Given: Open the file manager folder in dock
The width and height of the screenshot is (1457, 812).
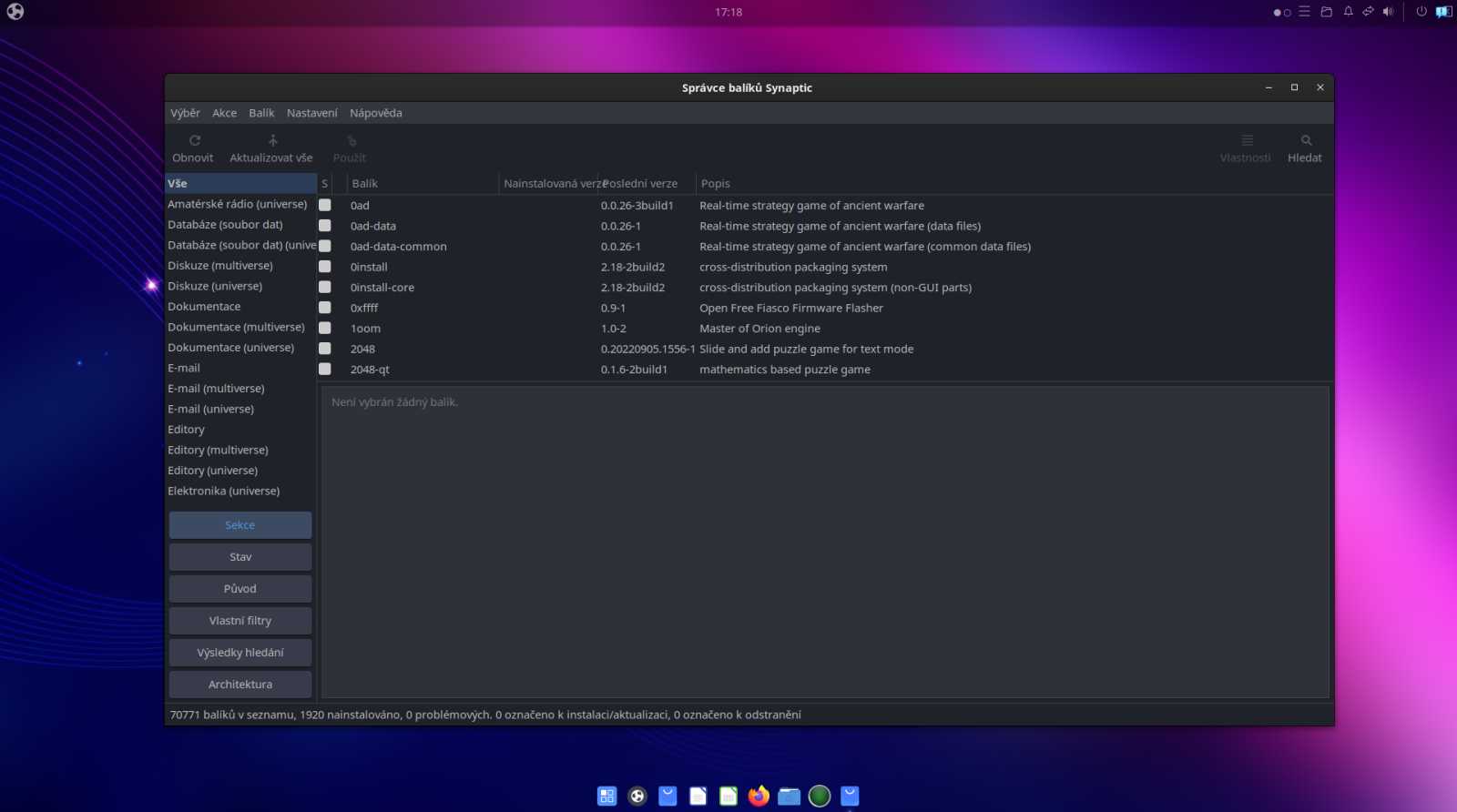Looking at the screenshot, I should [x=790, y=796].
